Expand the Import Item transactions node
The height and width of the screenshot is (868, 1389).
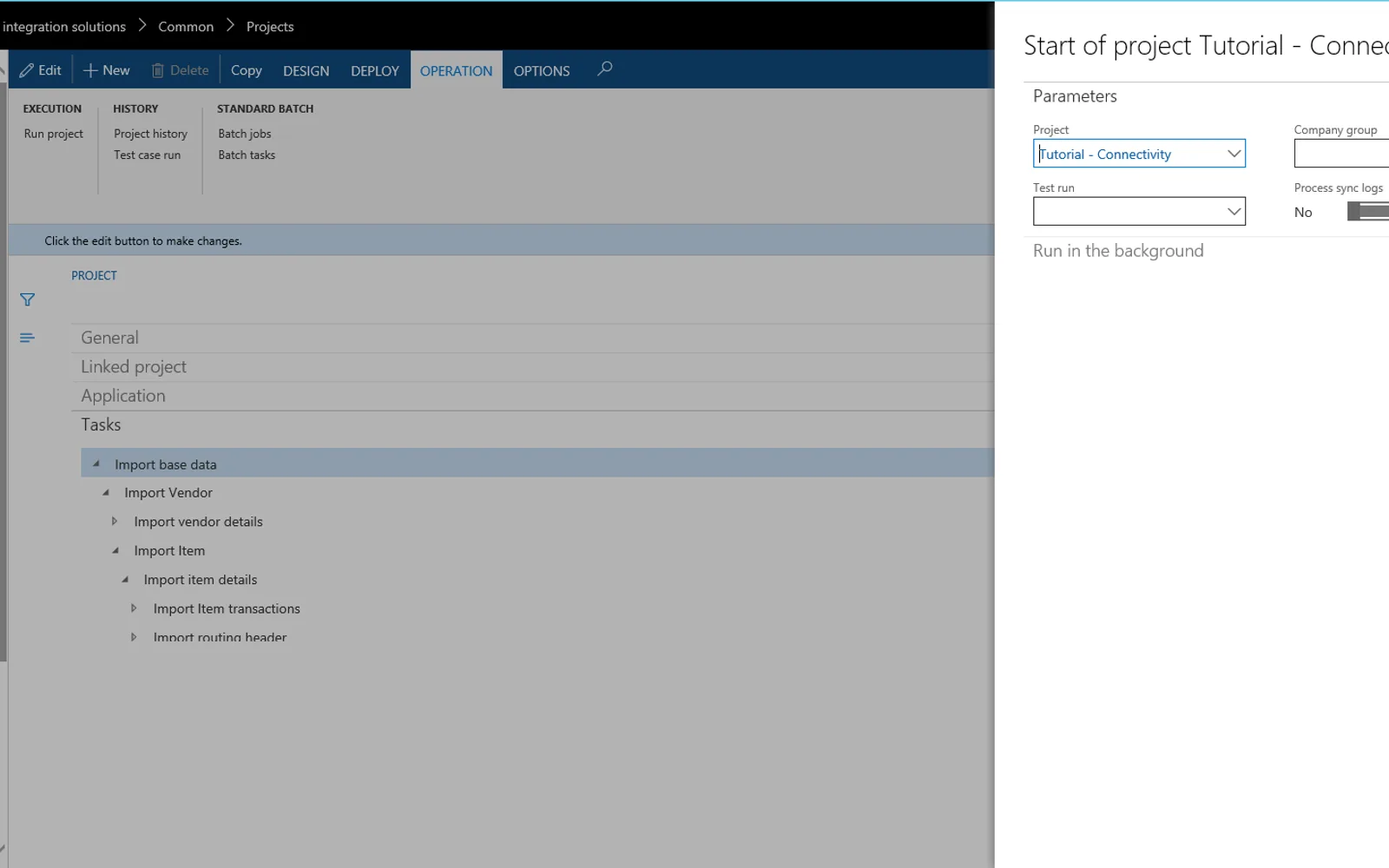(134, 608)
